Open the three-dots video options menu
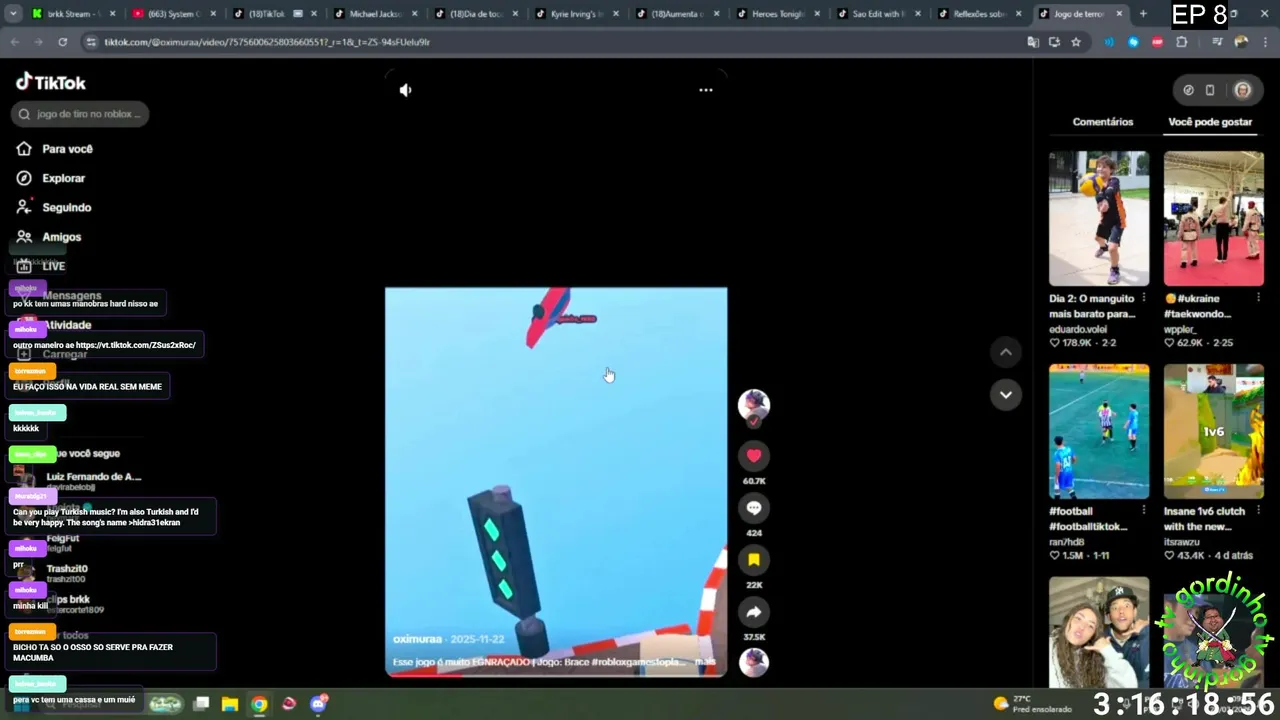The image size is (1280, 720). [706, 90]
